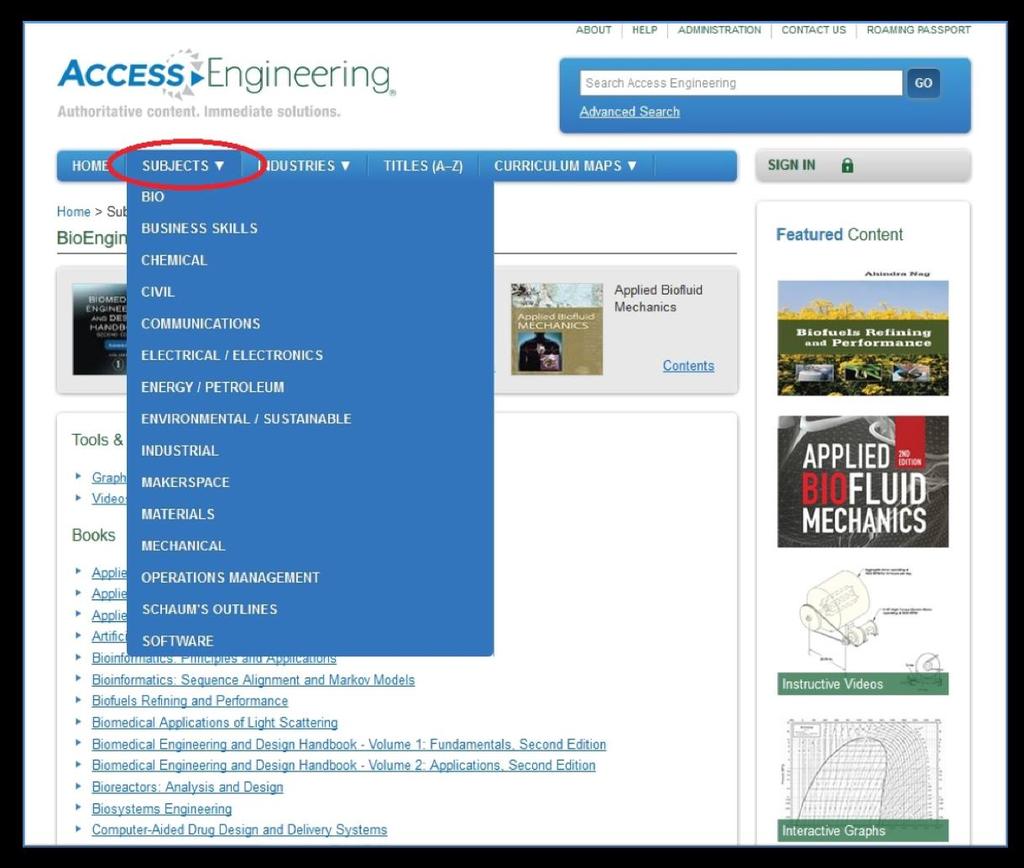The image size is (1024, 868).
Task: Open Biomedical Engineering Handbook Volume 1 link
Action: point(349,745)
